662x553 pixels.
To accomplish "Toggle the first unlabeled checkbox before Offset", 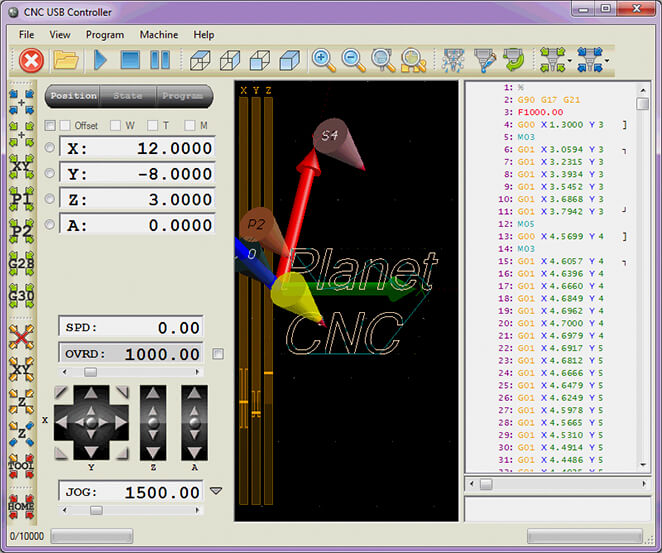I will coord(50,125).
